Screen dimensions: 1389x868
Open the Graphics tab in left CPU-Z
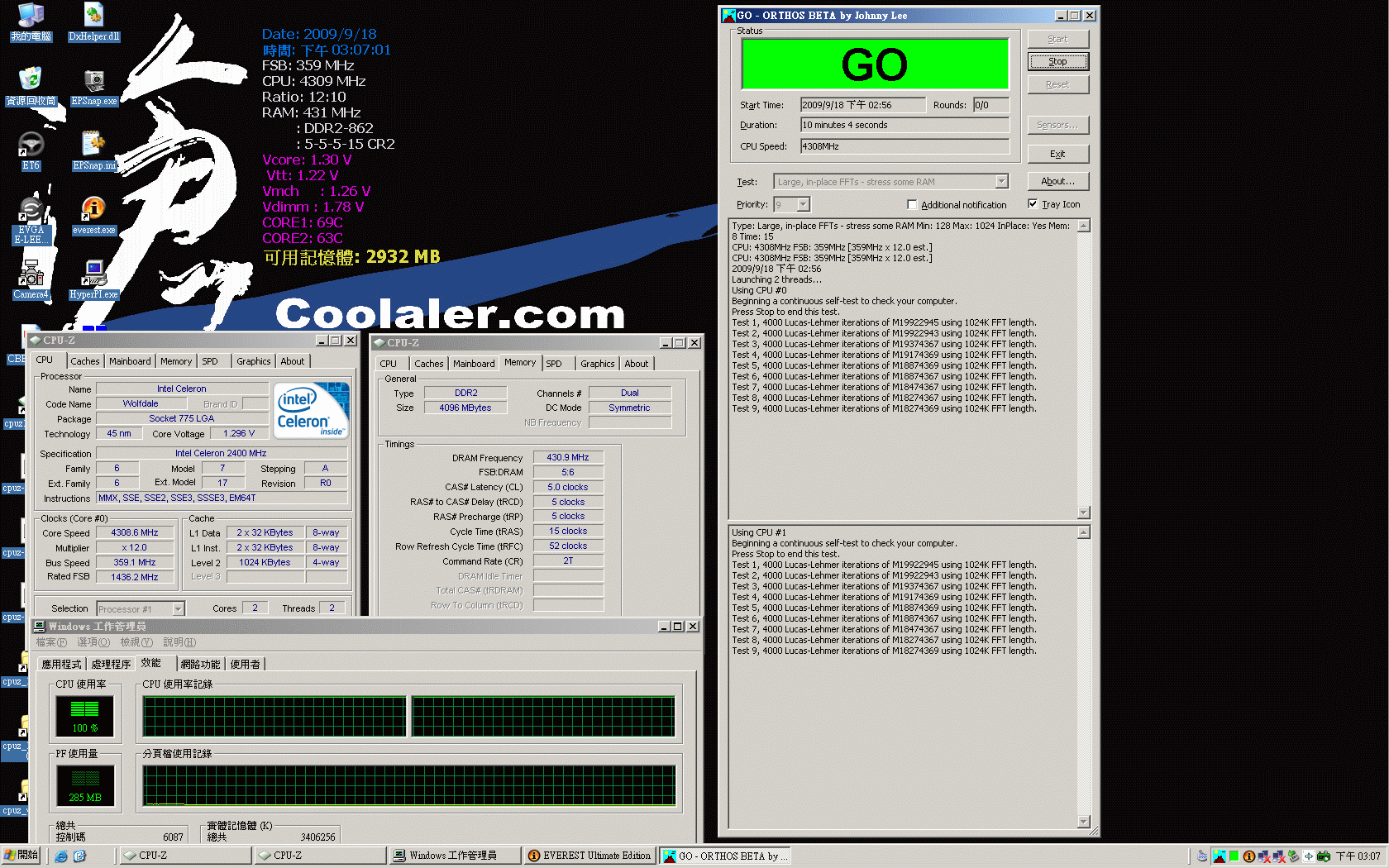tap(253, 361)
